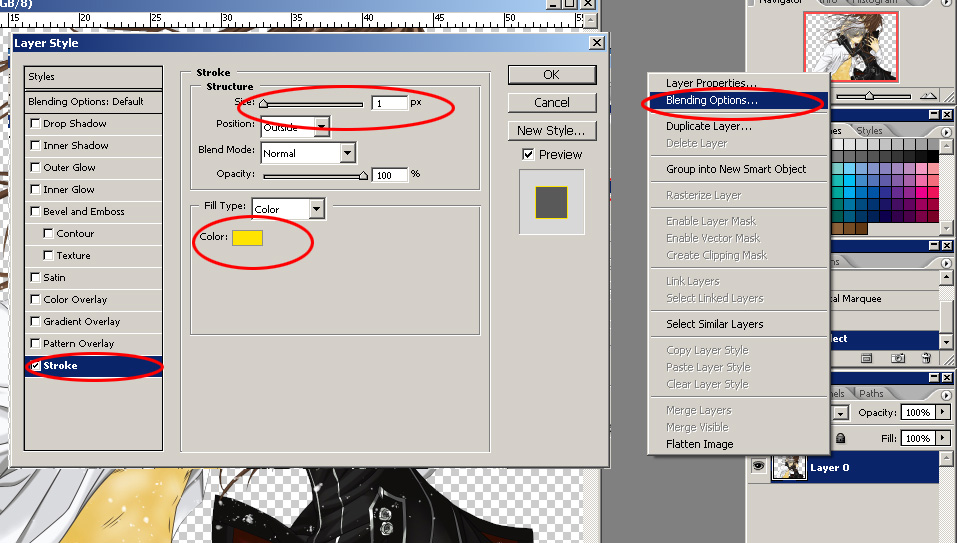Open the Blend Mode dropdown set to Normal

pos(347,153)
